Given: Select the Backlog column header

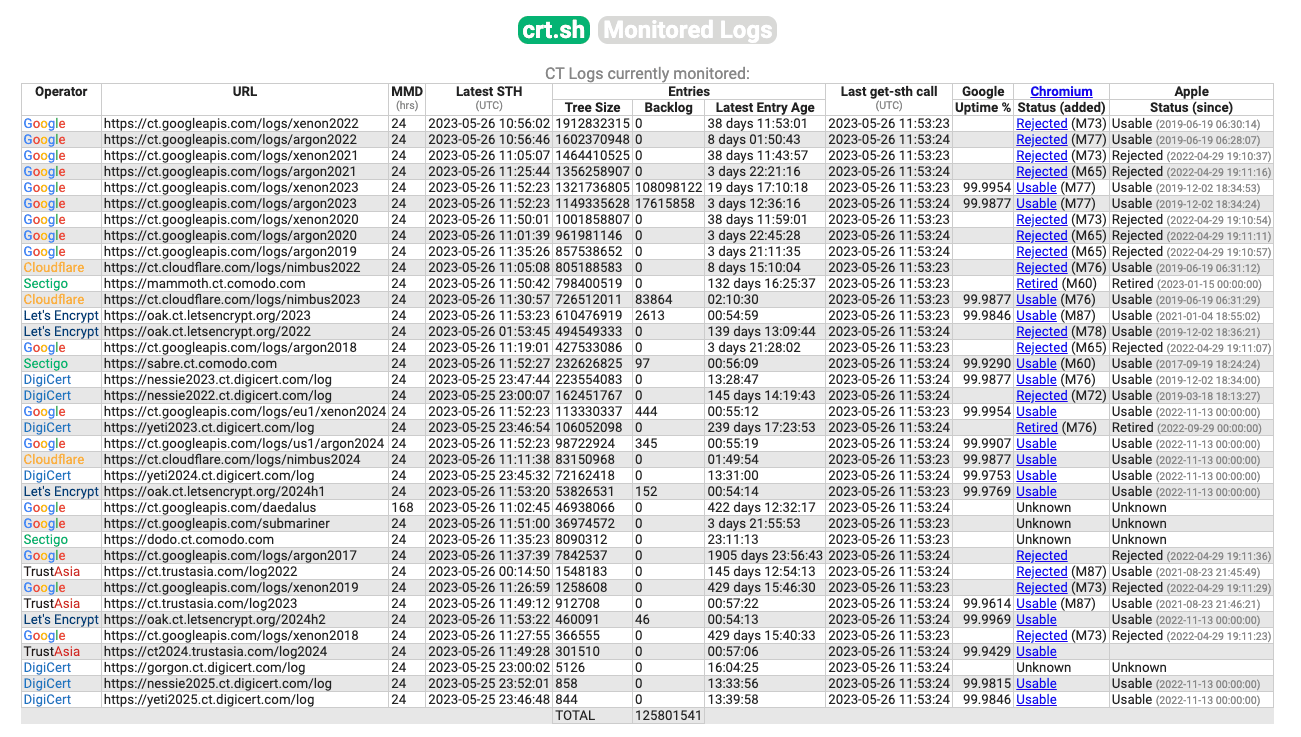Looking at the screenshot, I should tap(668, 107).
